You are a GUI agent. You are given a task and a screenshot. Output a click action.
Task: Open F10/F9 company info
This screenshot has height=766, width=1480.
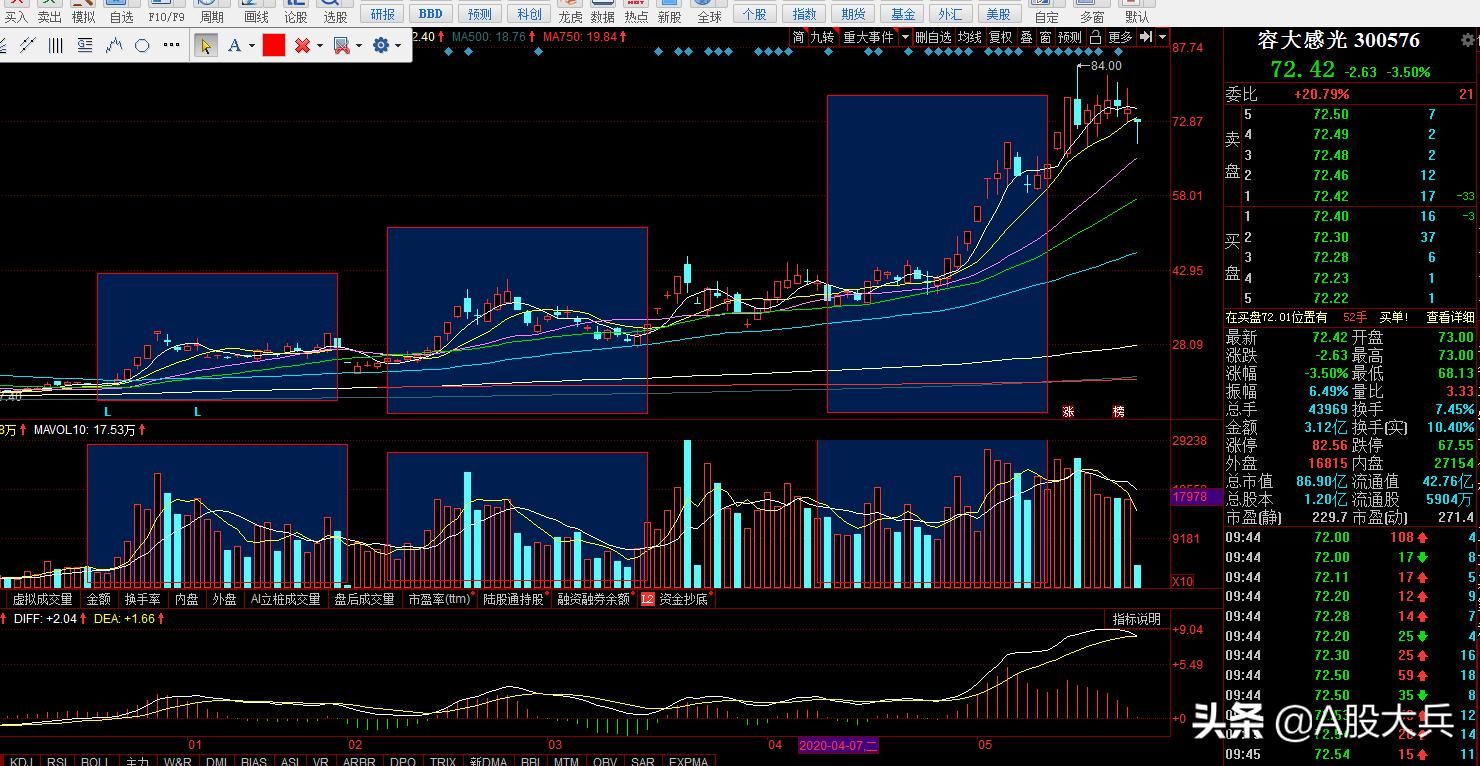pyautogui.click(x=166, y=11)
